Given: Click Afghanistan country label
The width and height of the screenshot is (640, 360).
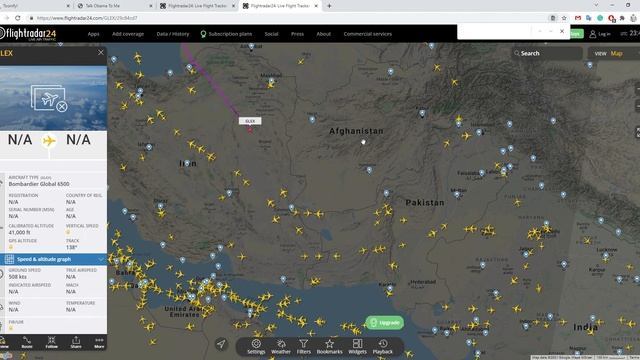Looking at the screenshot, I should [356, 131].
